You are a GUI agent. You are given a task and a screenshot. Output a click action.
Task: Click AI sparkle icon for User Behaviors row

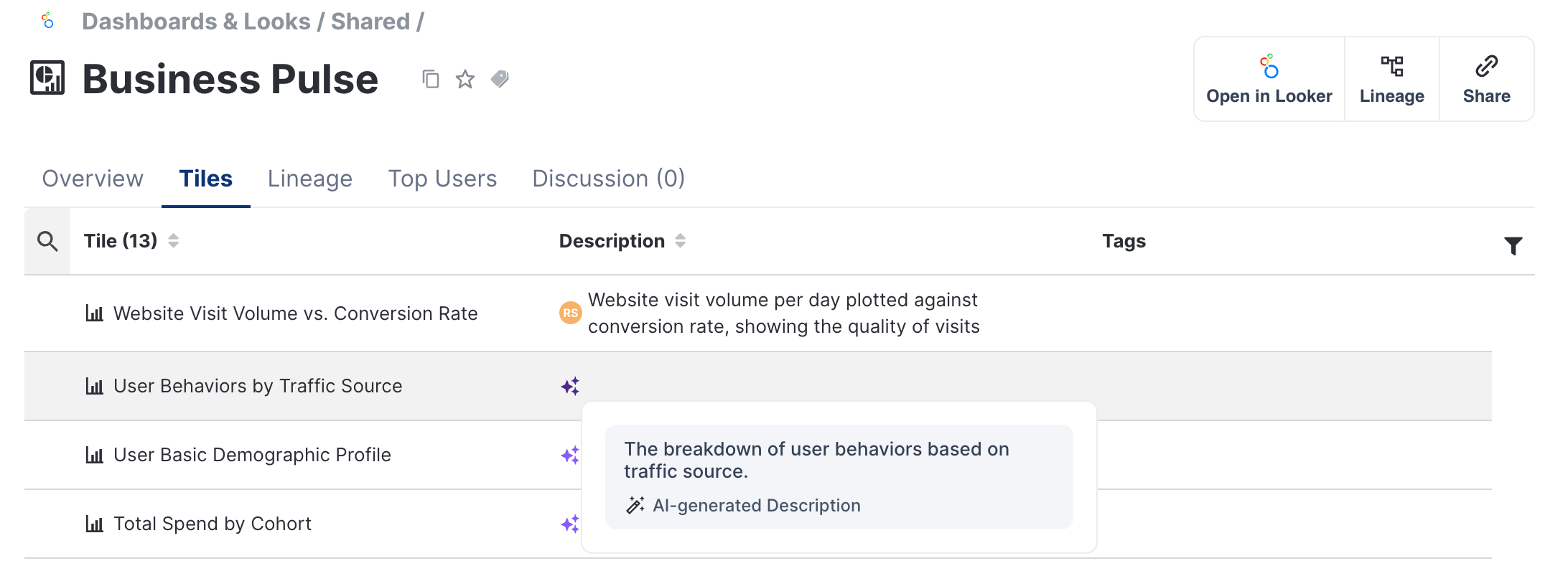[570, 387]
